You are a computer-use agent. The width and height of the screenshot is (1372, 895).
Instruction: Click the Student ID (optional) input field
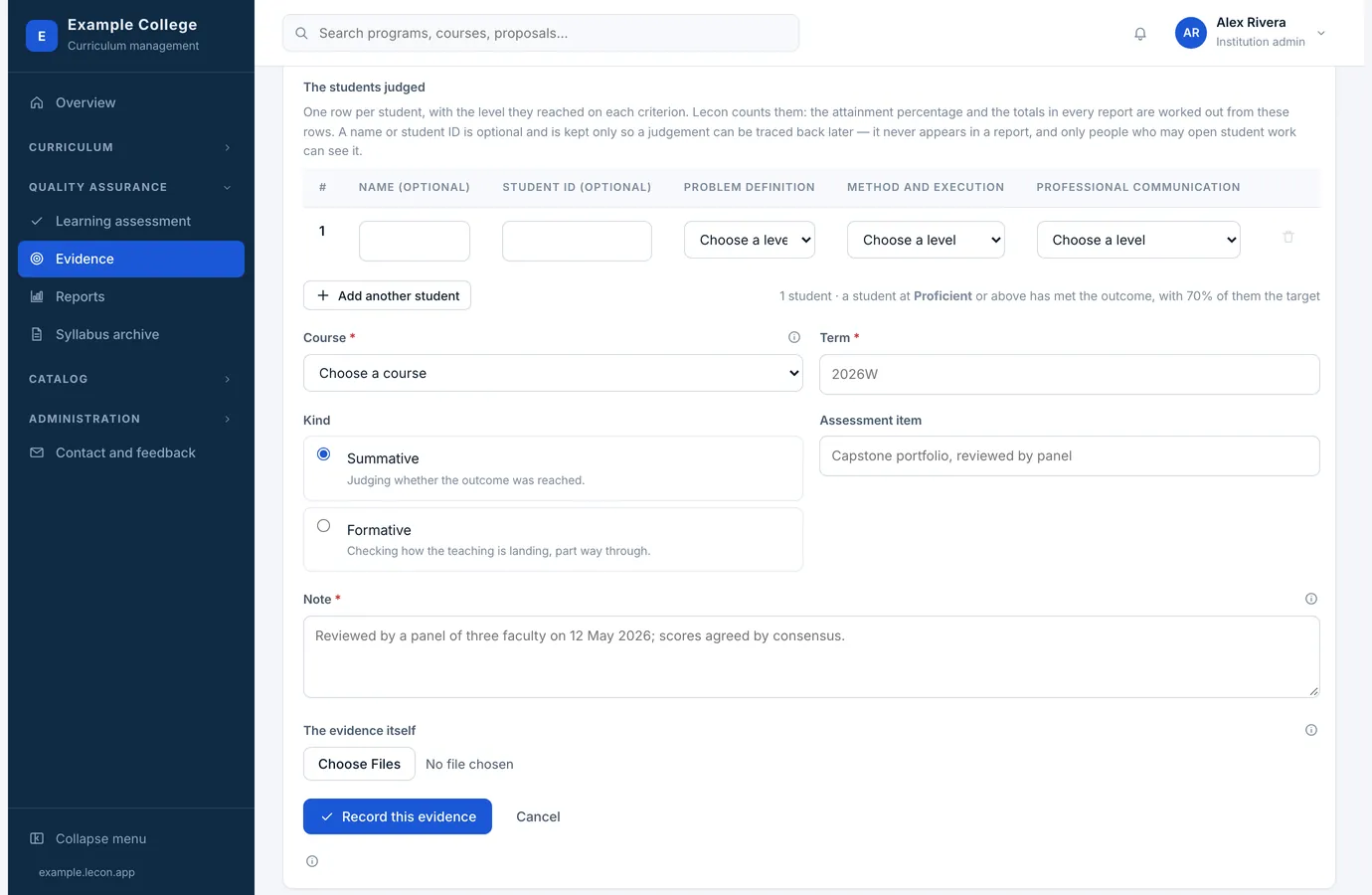577,241
